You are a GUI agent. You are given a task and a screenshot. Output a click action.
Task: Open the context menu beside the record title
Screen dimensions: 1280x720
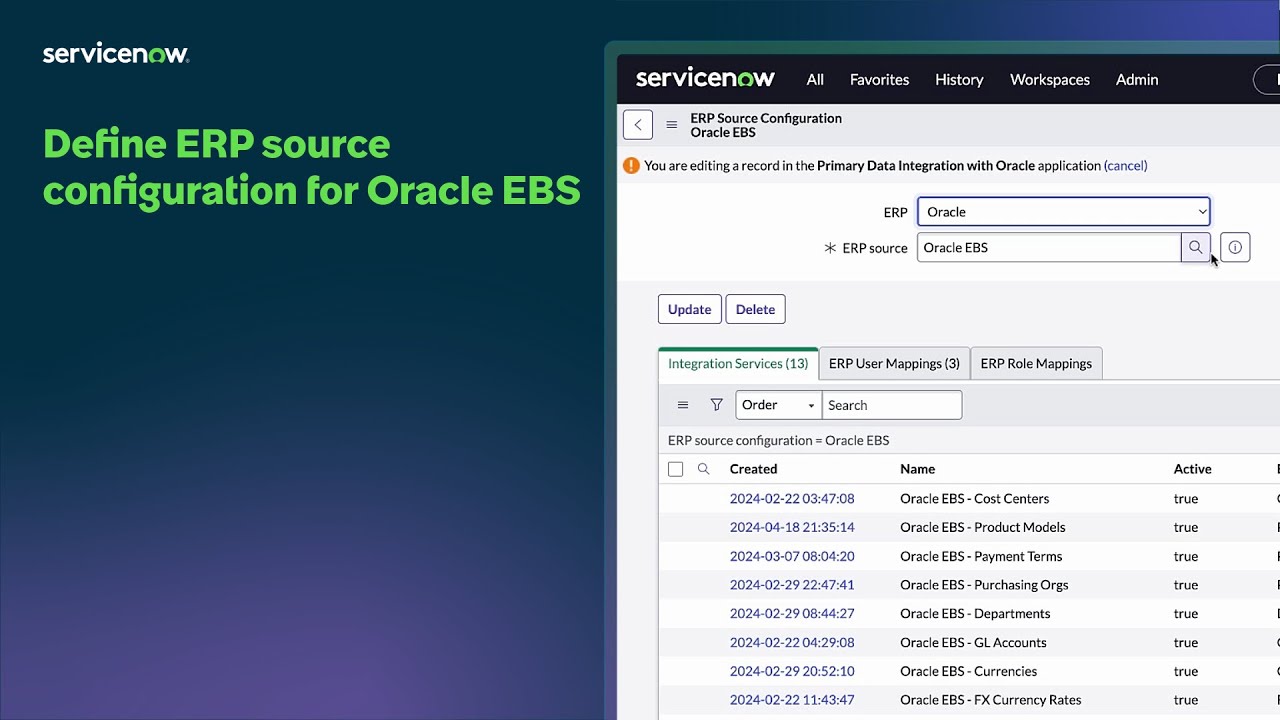tap(672, 124)
